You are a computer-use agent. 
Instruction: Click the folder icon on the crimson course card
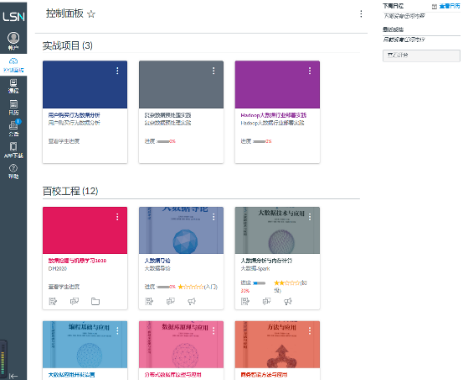pos(95,301)
